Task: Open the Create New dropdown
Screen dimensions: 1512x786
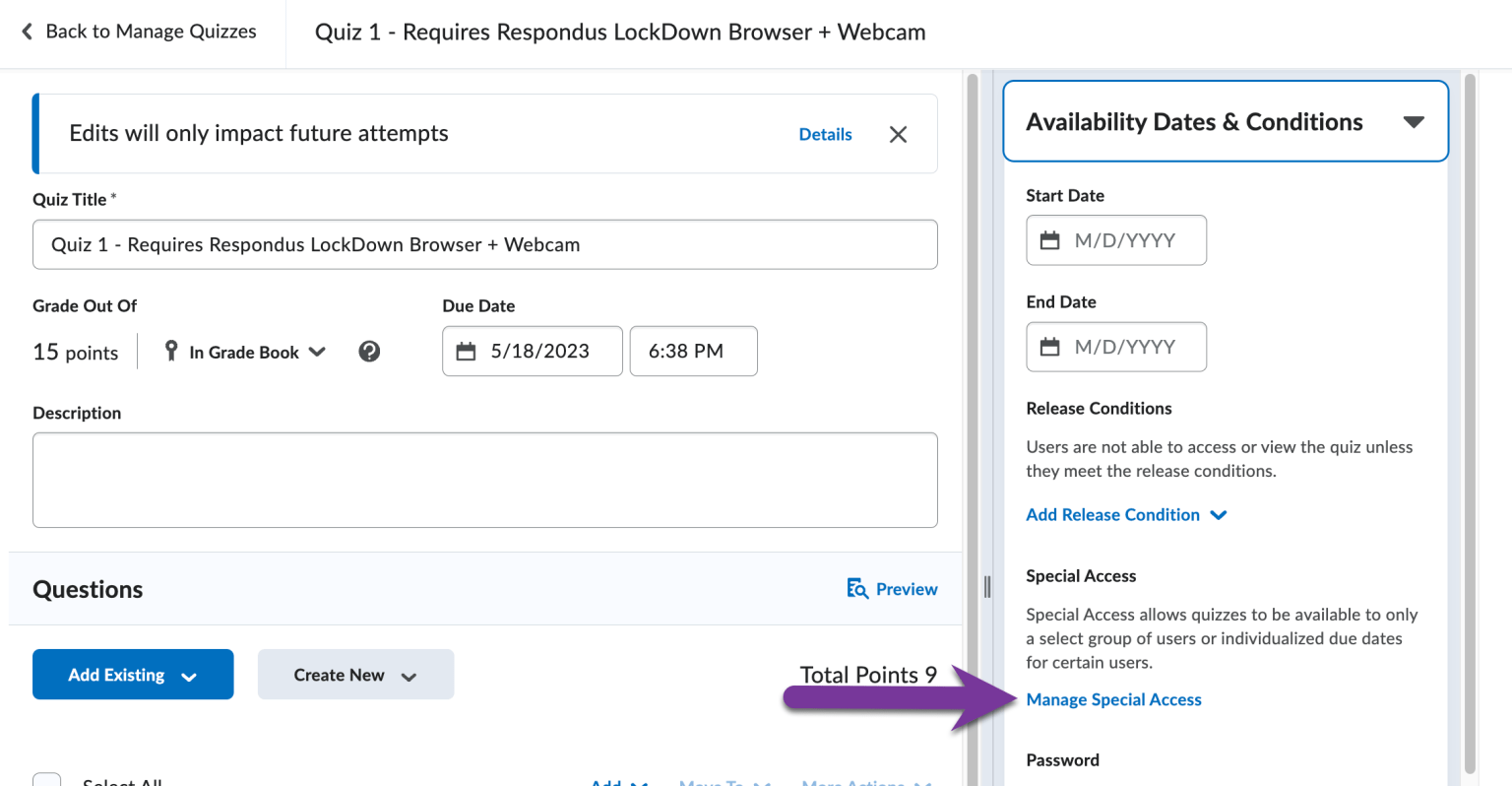Action: [x=355, y=675]
